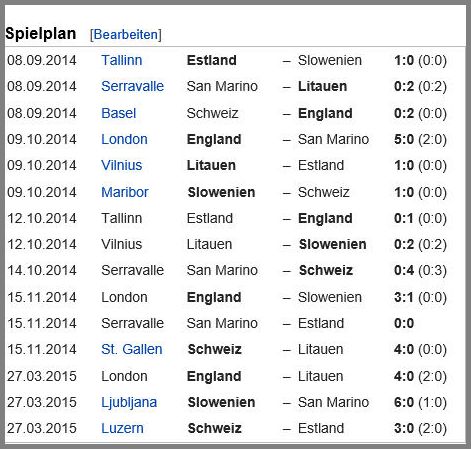Viewport: 471px width, 449px height.
Task: Select the 5:0 (2:0) England result
Action: point(420,139)
